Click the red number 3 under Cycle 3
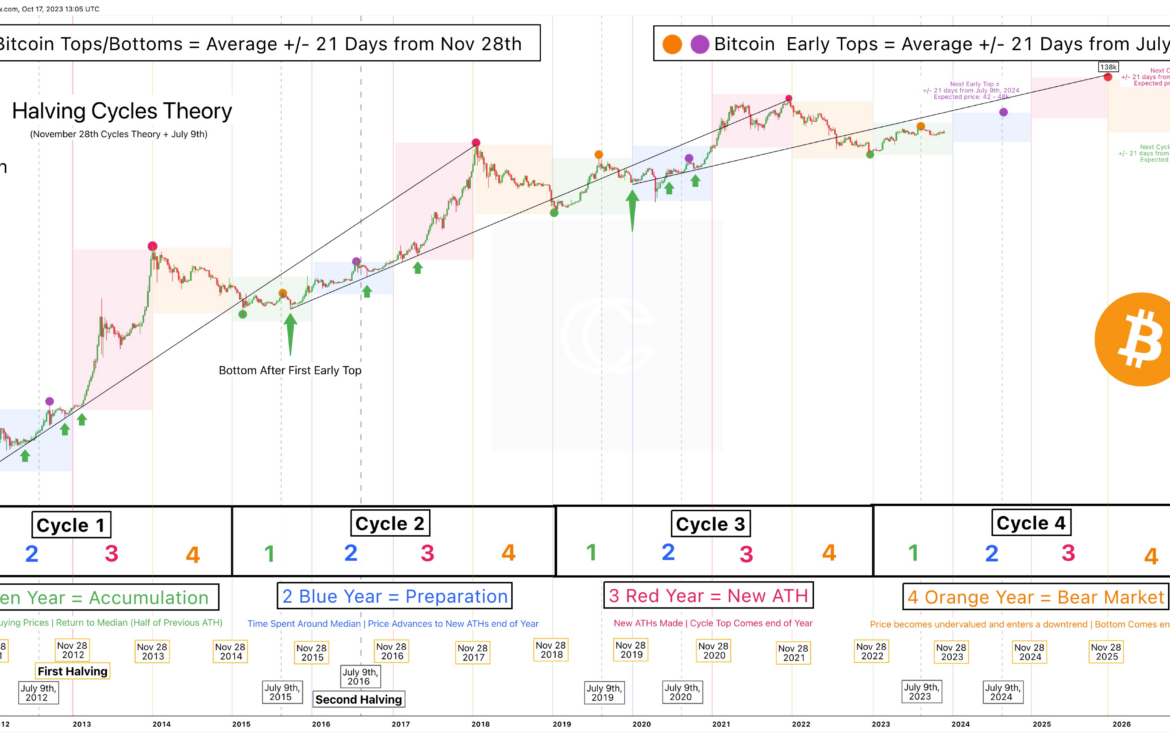The image size is (1170, 752). click(x=745, y=554)
